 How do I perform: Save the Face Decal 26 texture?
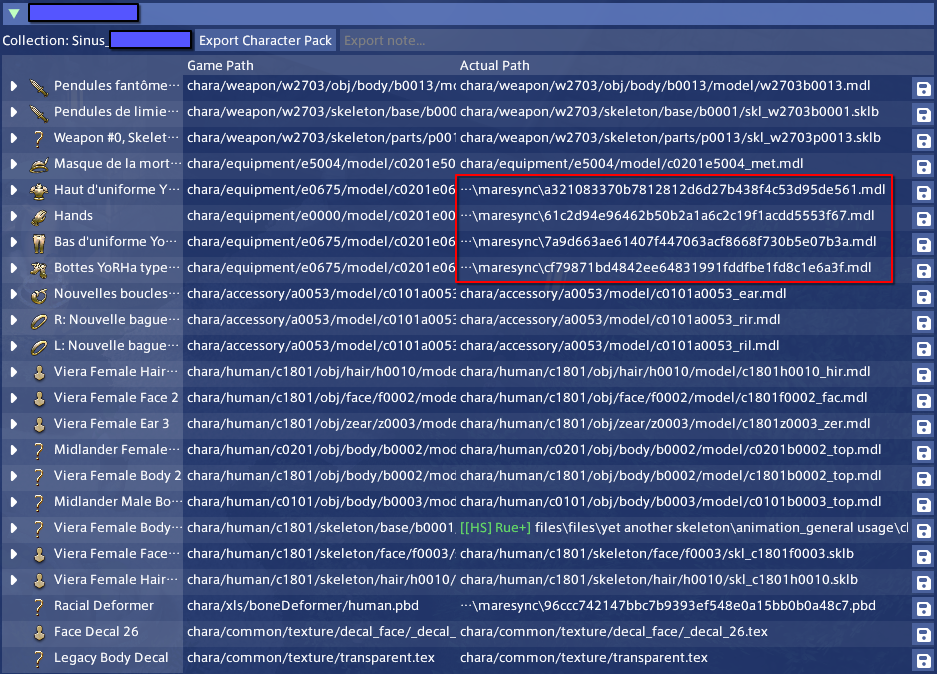tap(923, 635)
